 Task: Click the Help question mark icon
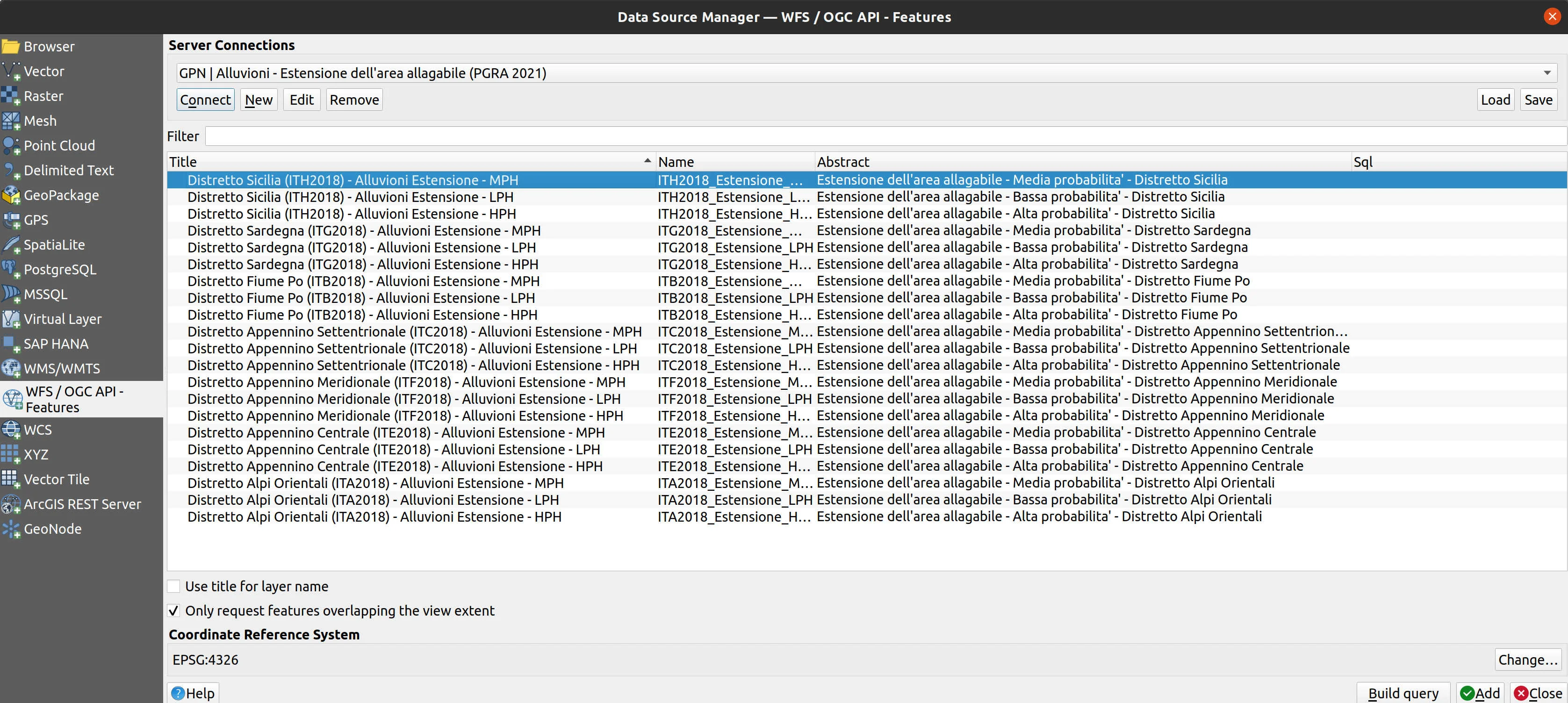pyautogui.click(x=178, y=693)
